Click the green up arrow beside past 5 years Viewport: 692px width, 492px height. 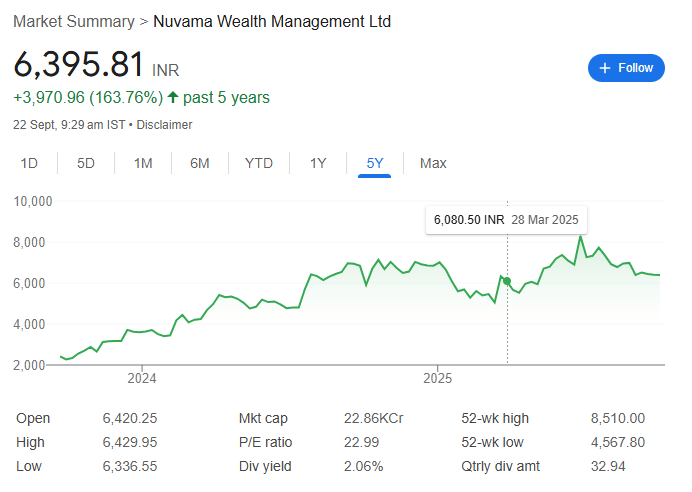coord(173,97)
